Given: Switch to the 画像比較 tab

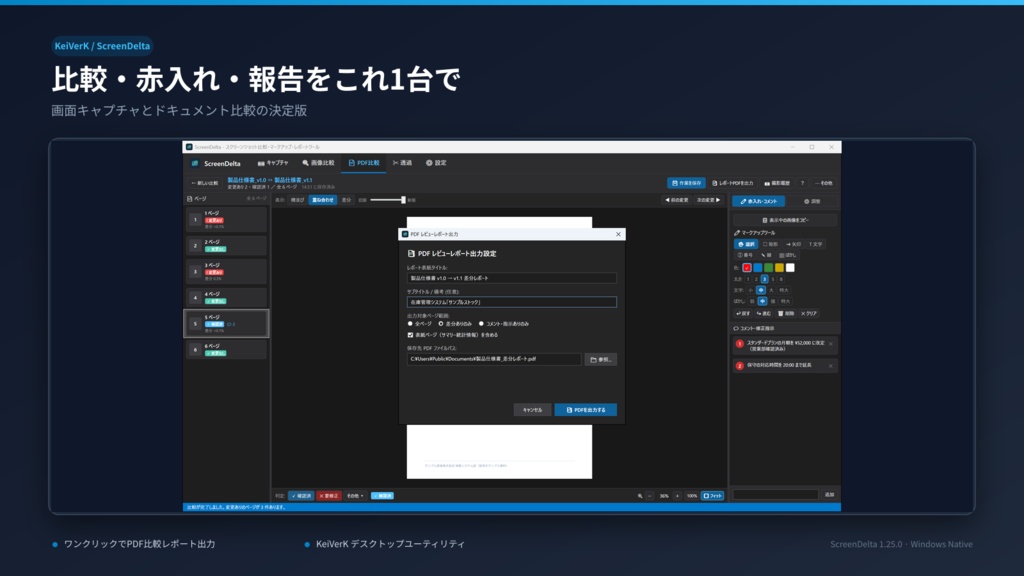Looking at the screenshot, I should click(x=318, y=163).
